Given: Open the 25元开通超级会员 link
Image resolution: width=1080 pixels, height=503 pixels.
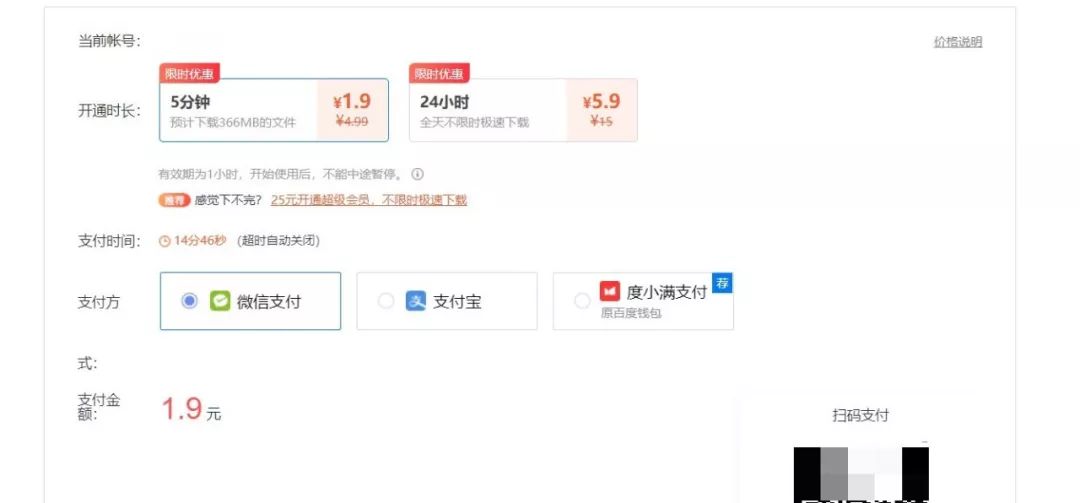Looking at the screenshot, I should coord(368,201).
